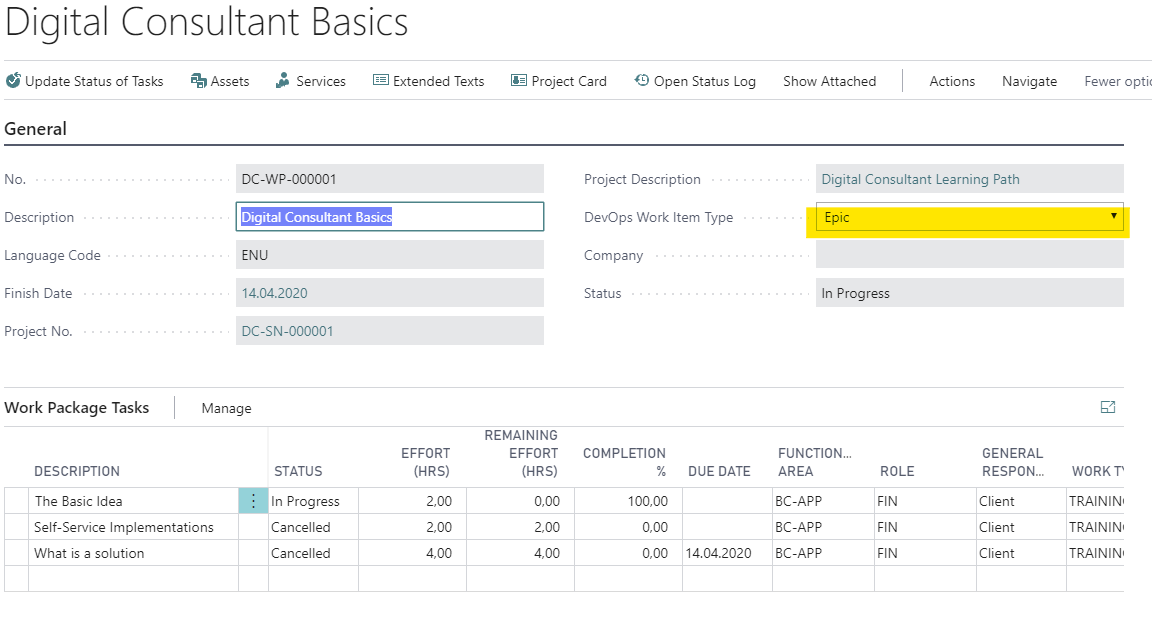Open the DevOps Work Item Type dropdown
The height and width of the screenshot is (626, 1152).
[x=1114, y=217]
